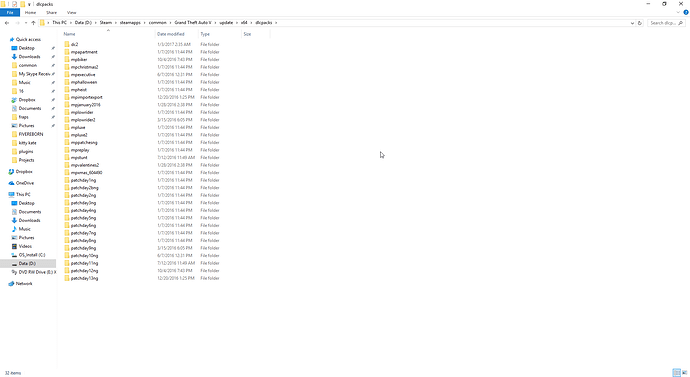Go up one folder level arrow
Screen dimensions: 690x377
click(x=33, y=23)
